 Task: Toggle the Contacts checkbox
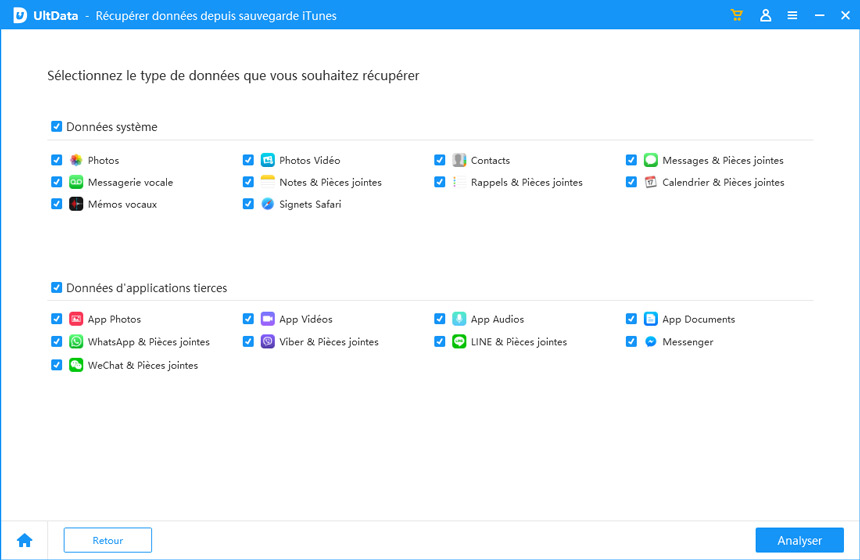tap(440, 160)
